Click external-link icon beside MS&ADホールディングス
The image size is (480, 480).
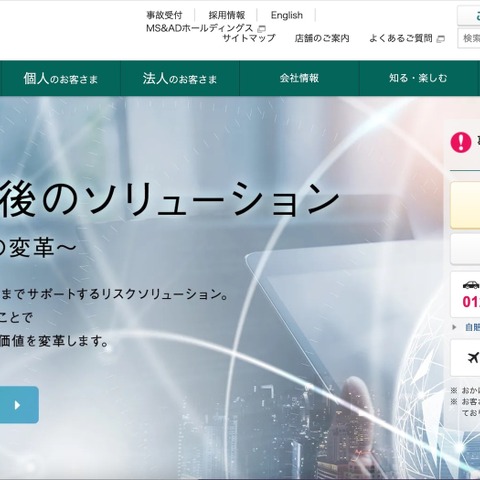coord(262,29)
